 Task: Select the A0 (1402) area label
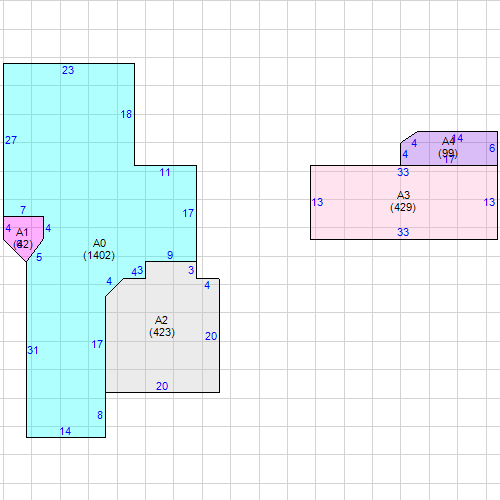99,249
